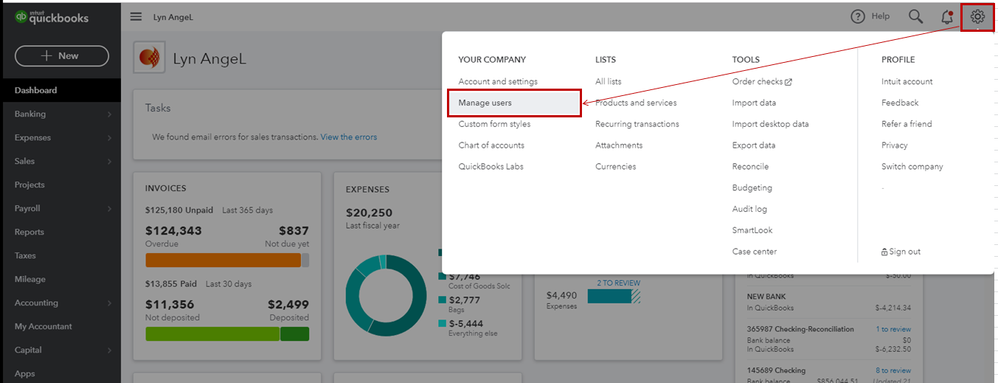Click 1 to review for 365987 Checking
The width and height of the screenshot is (998, 383).
coord(893,329)
